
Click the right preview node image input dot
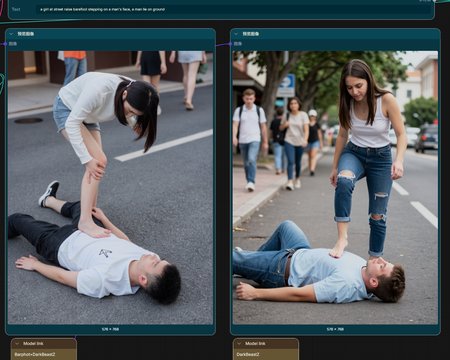230,44
